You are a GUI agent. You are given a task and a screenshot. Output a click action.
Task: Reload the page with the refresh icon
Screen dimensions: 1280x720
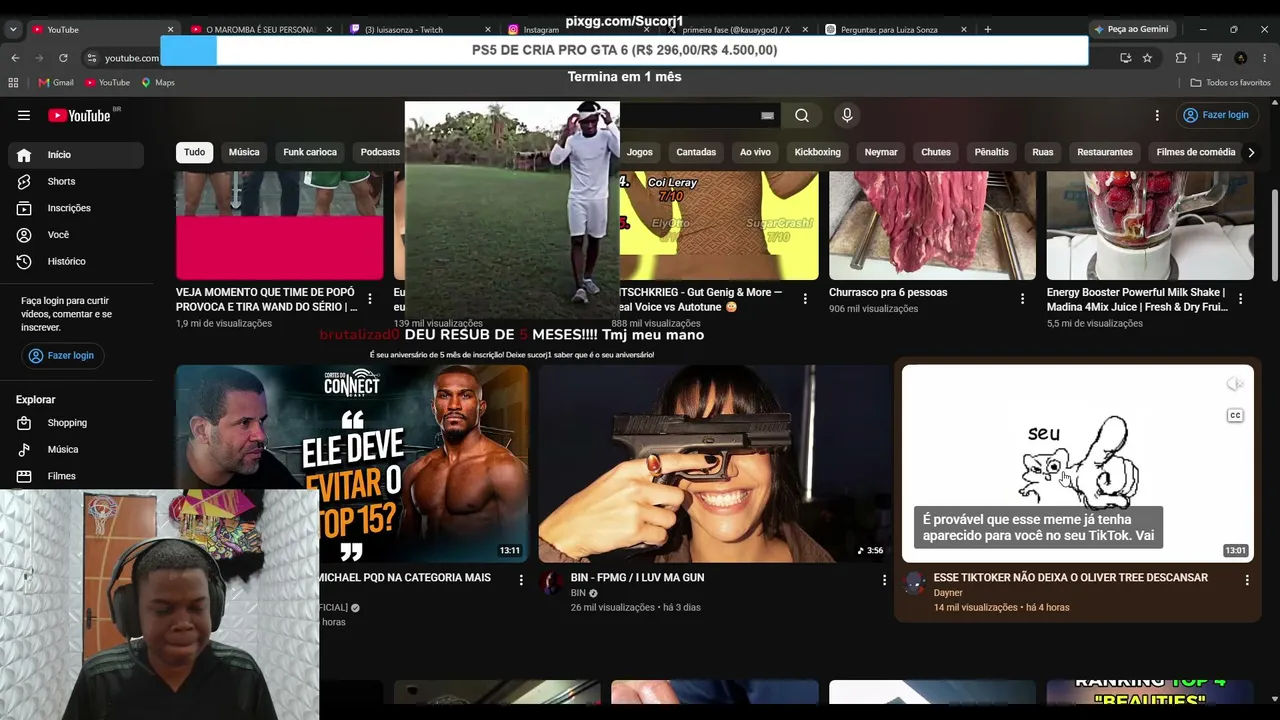(63, 58)
